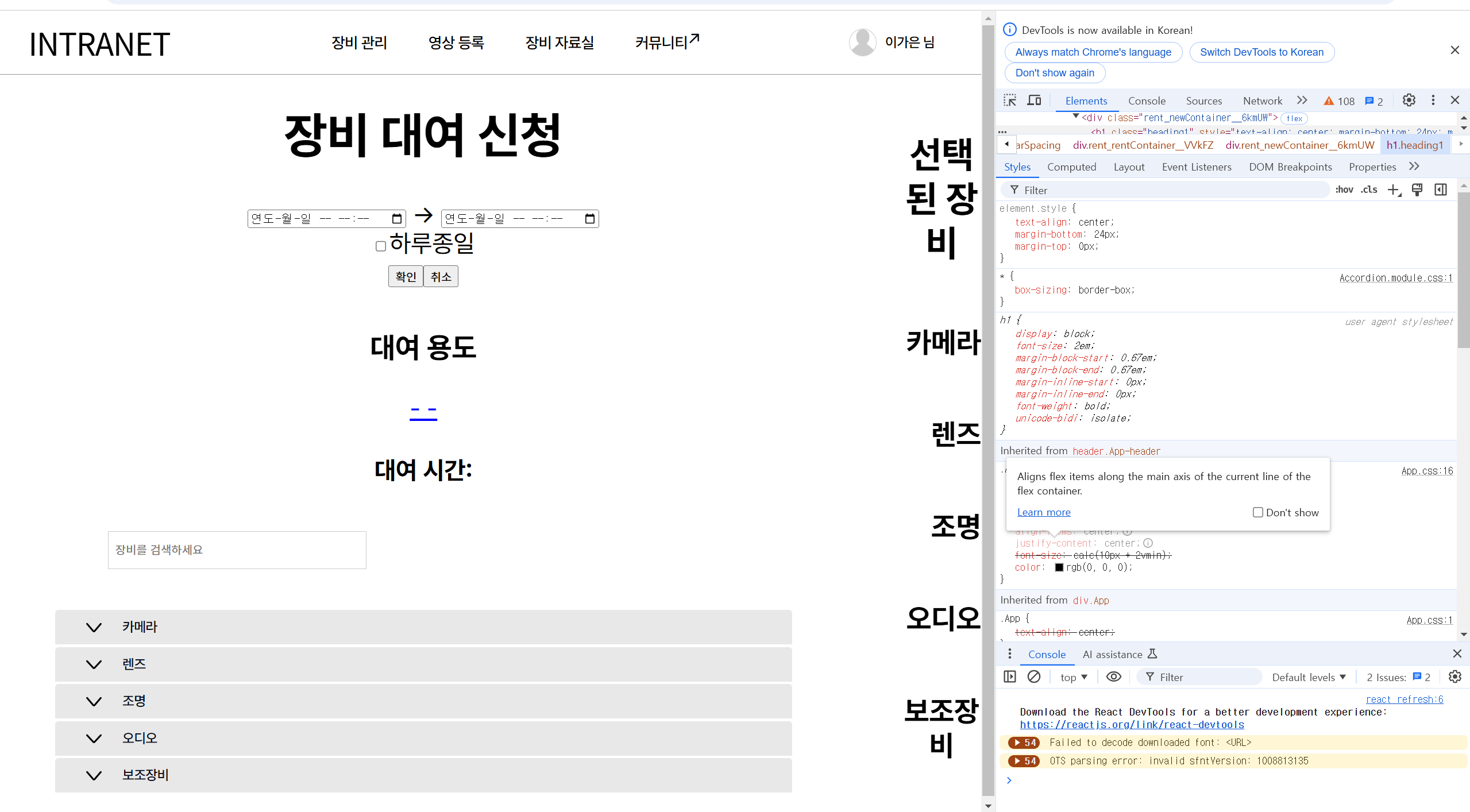Open calendar picker on start date field
Viewport: 1470px width, 812px height.
click(x=396, y=219)
